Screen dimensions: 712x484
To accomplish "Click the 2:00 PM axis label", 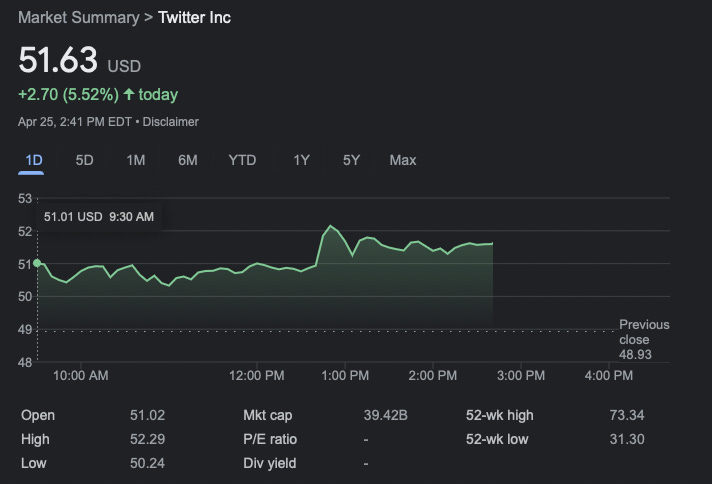I will click(x=433, y=376).
